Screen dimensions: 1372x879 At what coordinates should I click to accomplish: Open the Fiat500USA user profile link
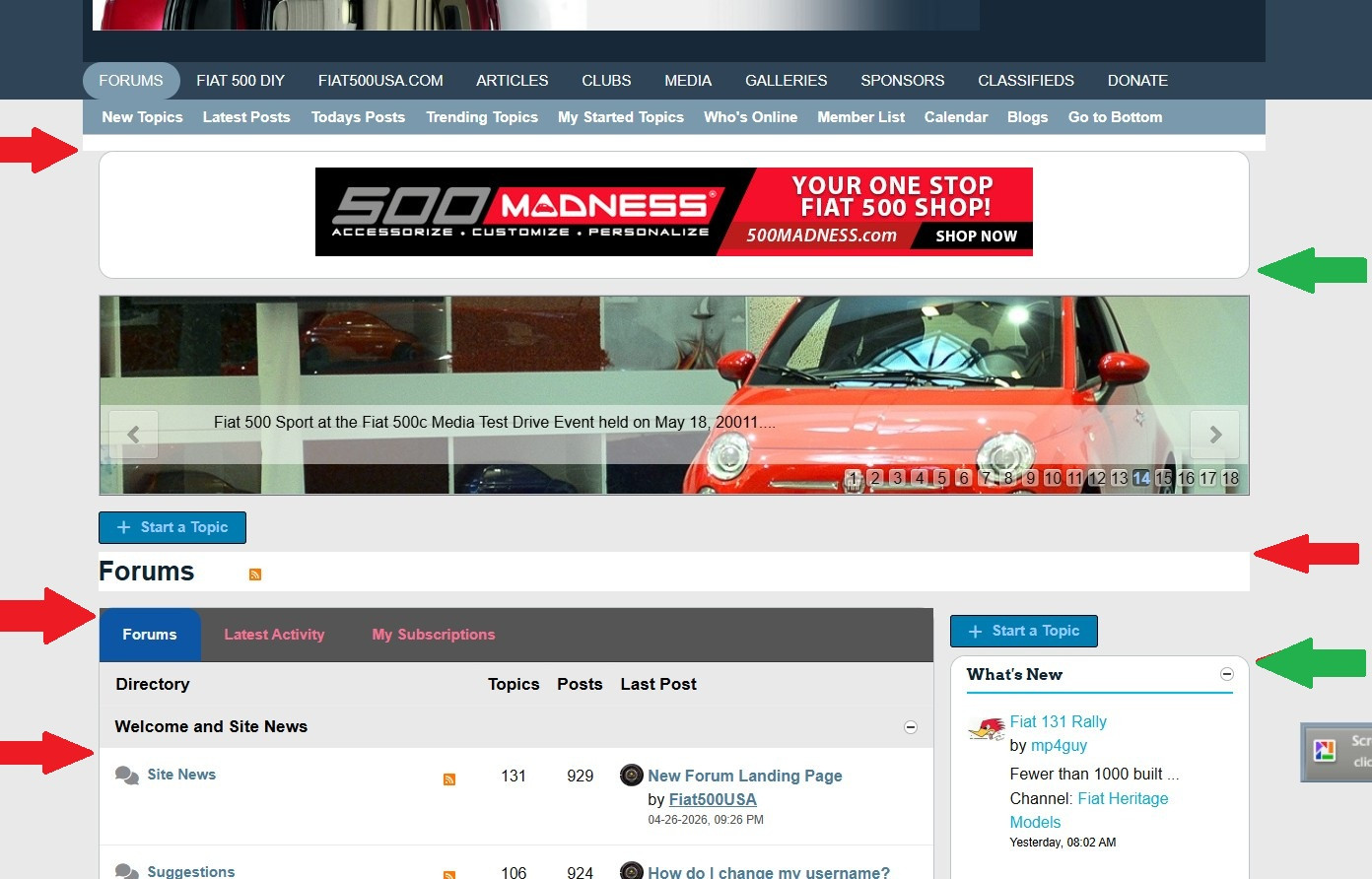[x=713, y=799]
